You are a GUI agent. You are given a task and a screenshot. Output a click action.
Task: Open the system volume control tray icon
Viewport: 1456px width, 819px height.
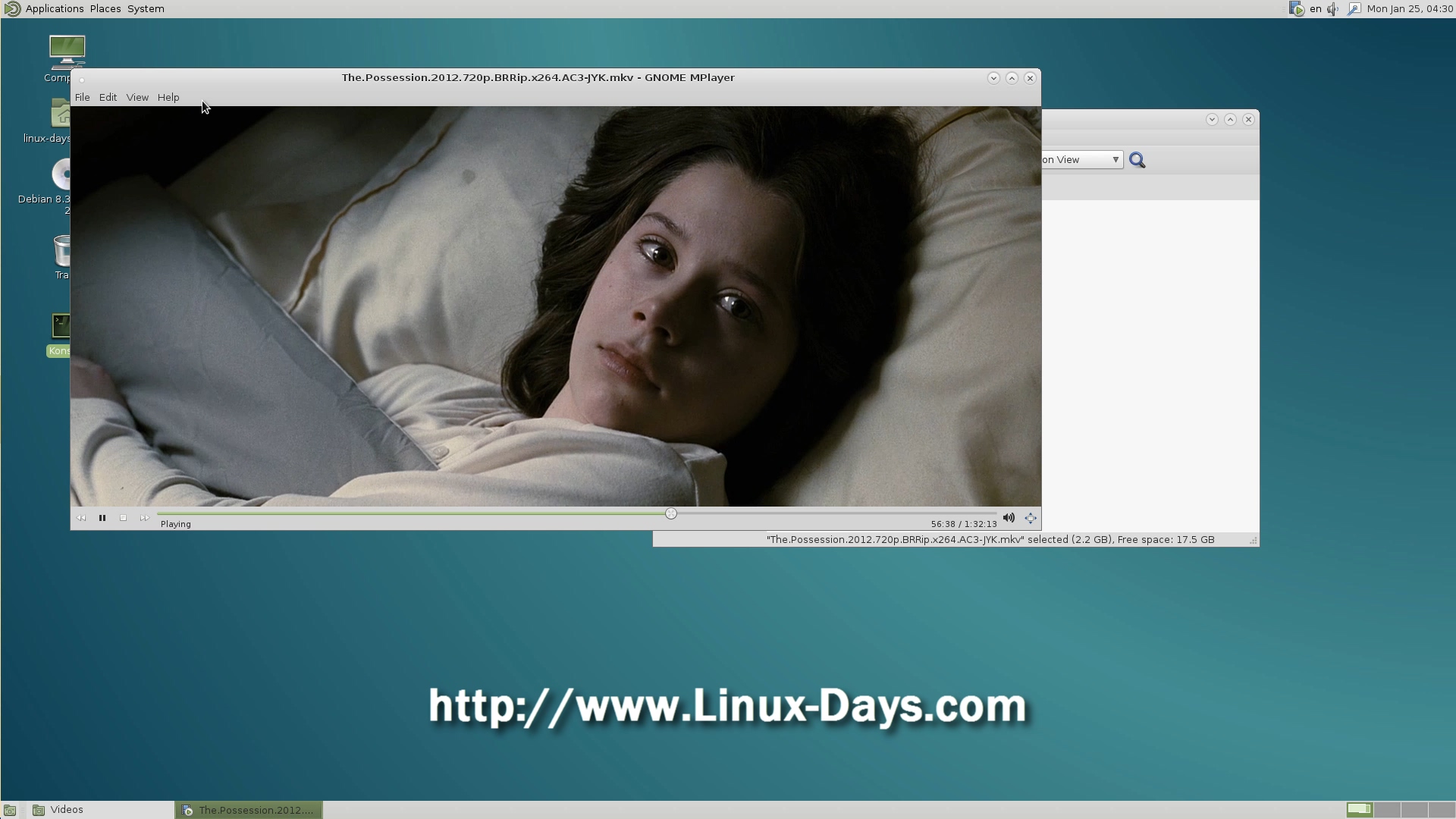pyautogui.click(x=1333, y=9)
